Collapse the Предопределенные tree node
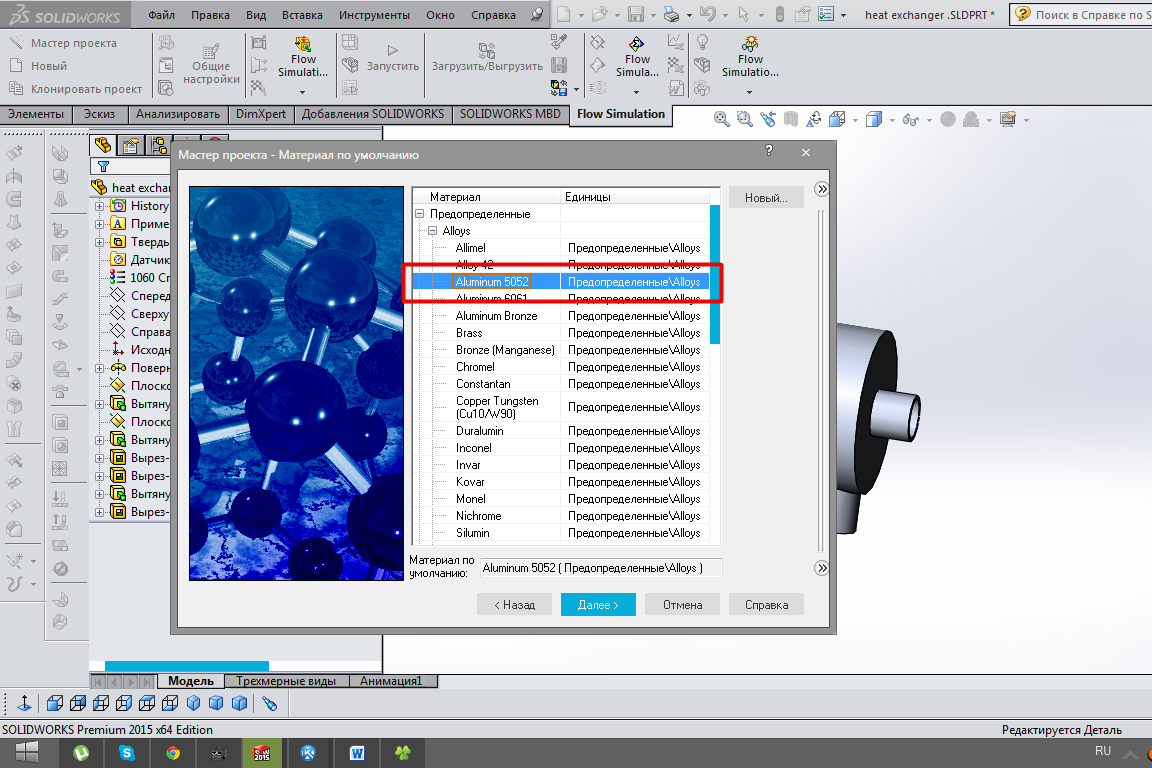Viewport: 1152px width, 768px height. click(420, 214)
